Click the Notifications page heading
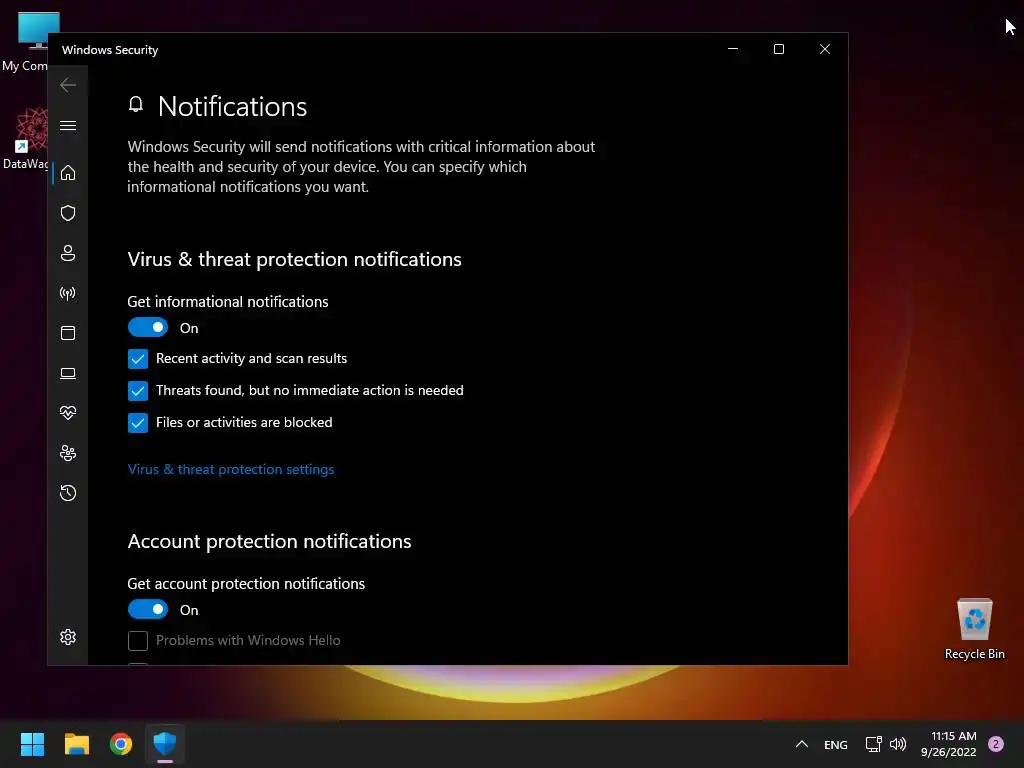Viewport: 1024px width, 768px height. point(232,106)
